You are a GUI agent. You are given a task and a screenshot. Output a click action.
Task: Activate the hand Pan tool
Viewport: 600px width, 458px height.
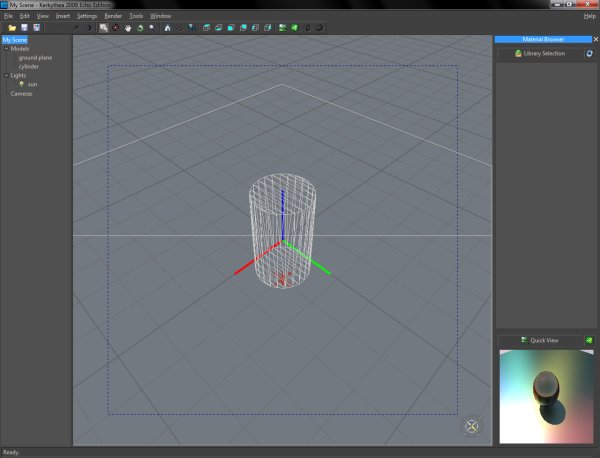click(128, 28)
